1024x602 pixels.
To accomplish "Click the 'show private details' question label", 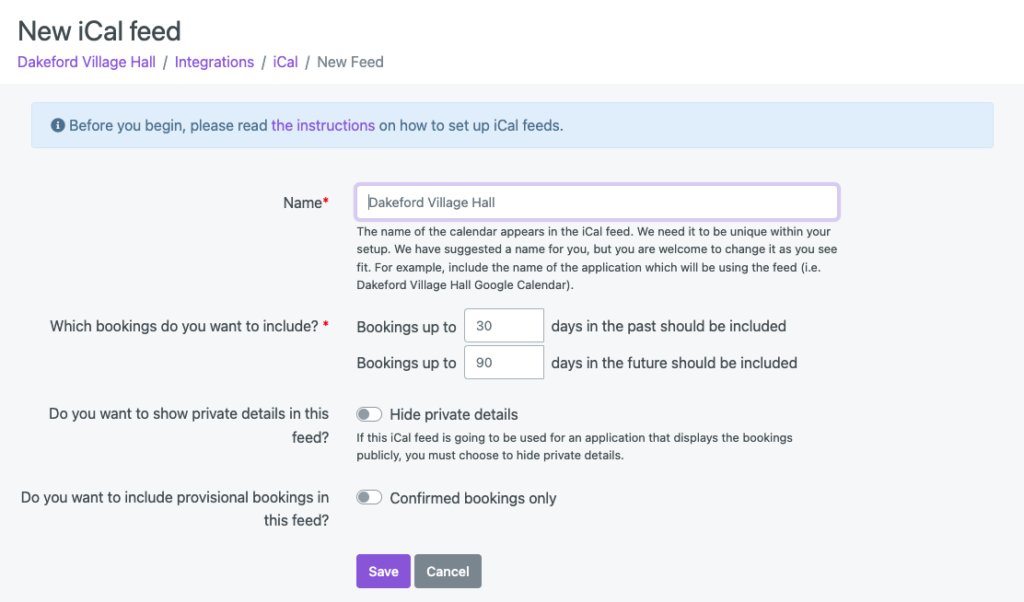I will [189, 425].
